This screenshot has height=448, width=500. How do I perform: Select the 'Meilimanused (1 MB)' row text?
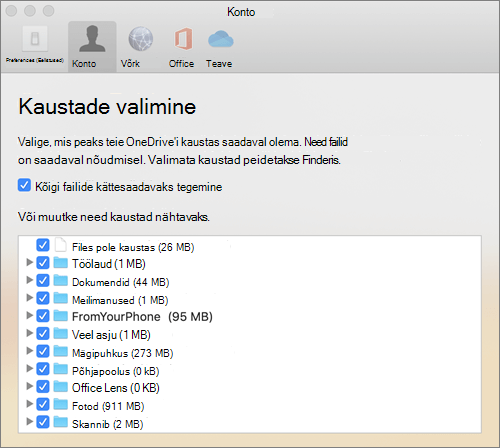tap(120, 300)
